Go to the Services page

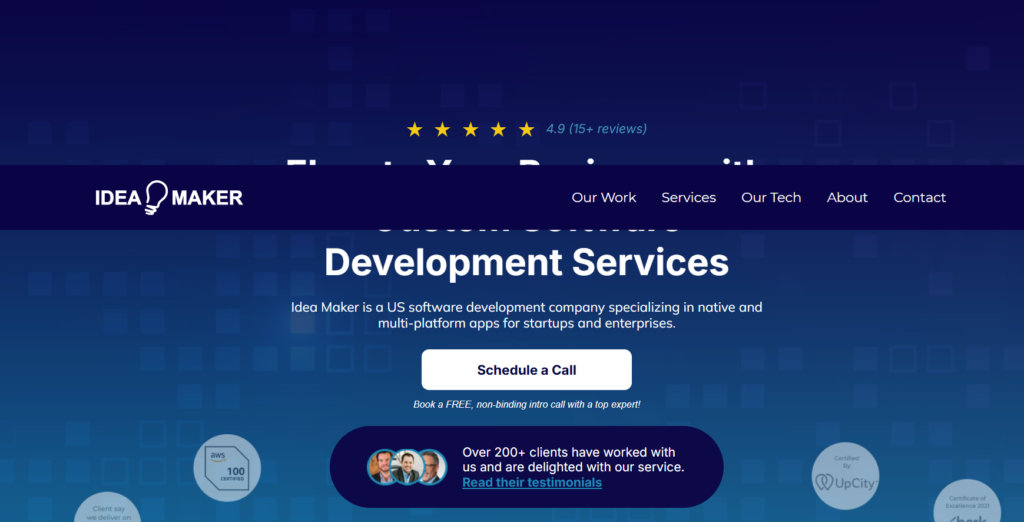688,197
